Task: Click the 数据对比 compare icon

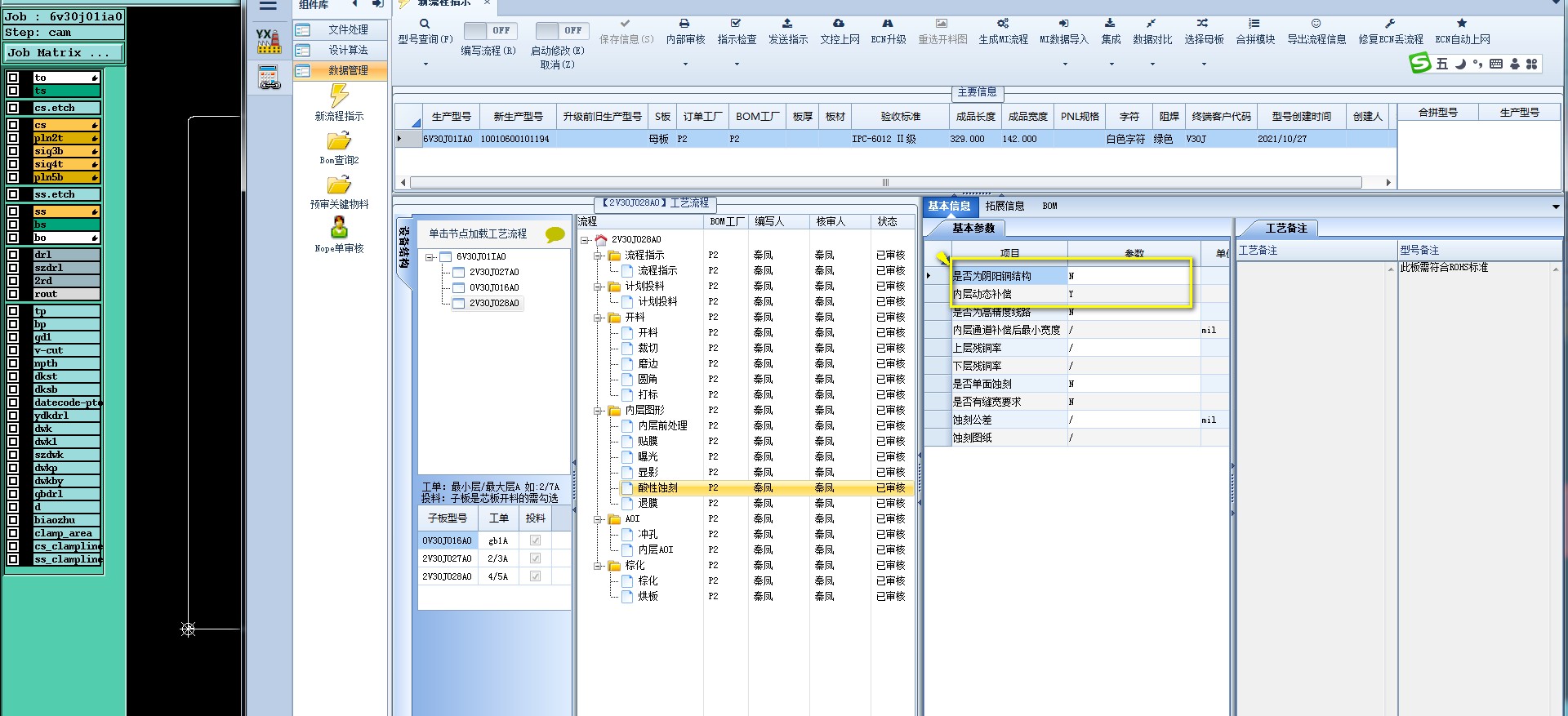Action: 1151,24
